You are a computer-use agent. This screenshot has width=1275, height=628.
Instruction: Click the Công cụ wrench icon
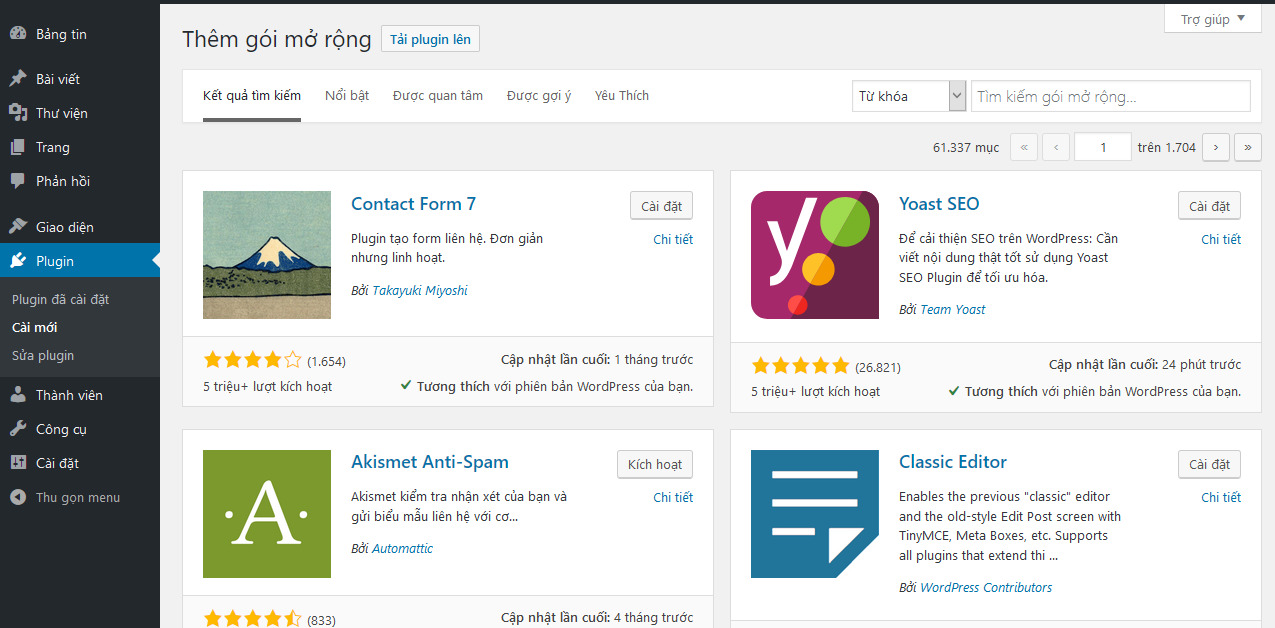tap(18, 429)
